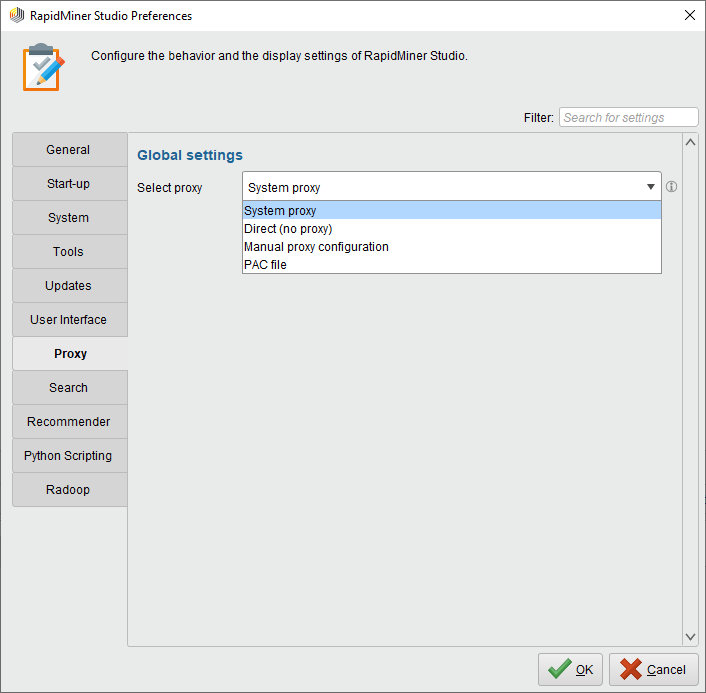
Task: Open the Tools tab
Action: pos(69,252)
